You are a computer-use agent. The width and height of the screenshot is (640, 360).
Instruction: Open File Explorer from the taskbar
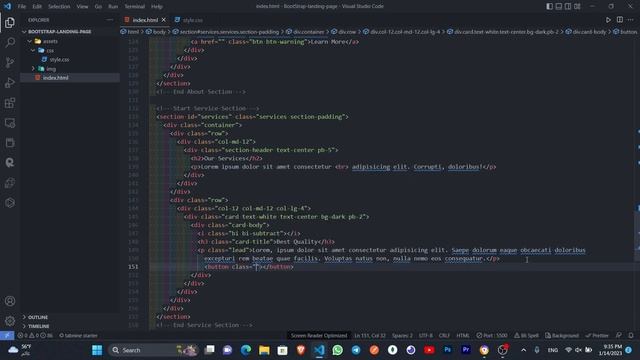click(264, 350)
